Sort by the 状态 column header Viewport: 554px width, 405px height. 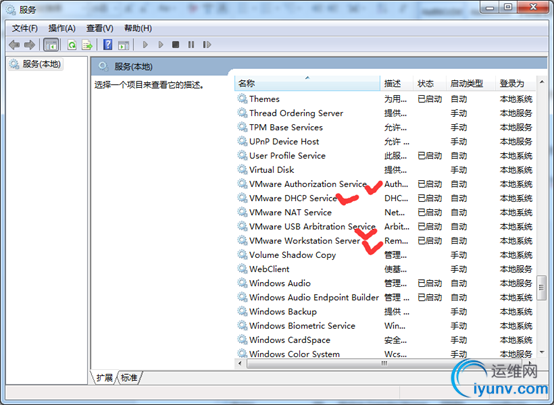click(430, 84)
